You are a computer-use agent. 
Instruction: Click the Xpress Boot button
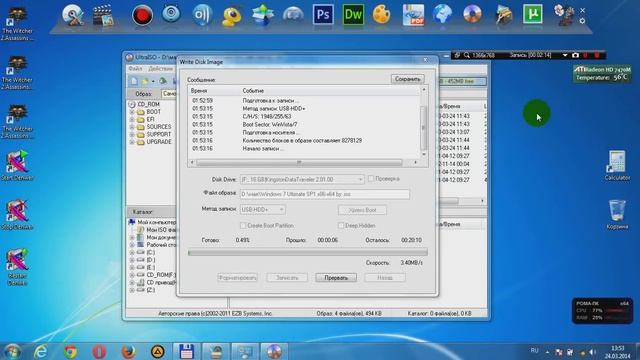(x=362, y=210)
